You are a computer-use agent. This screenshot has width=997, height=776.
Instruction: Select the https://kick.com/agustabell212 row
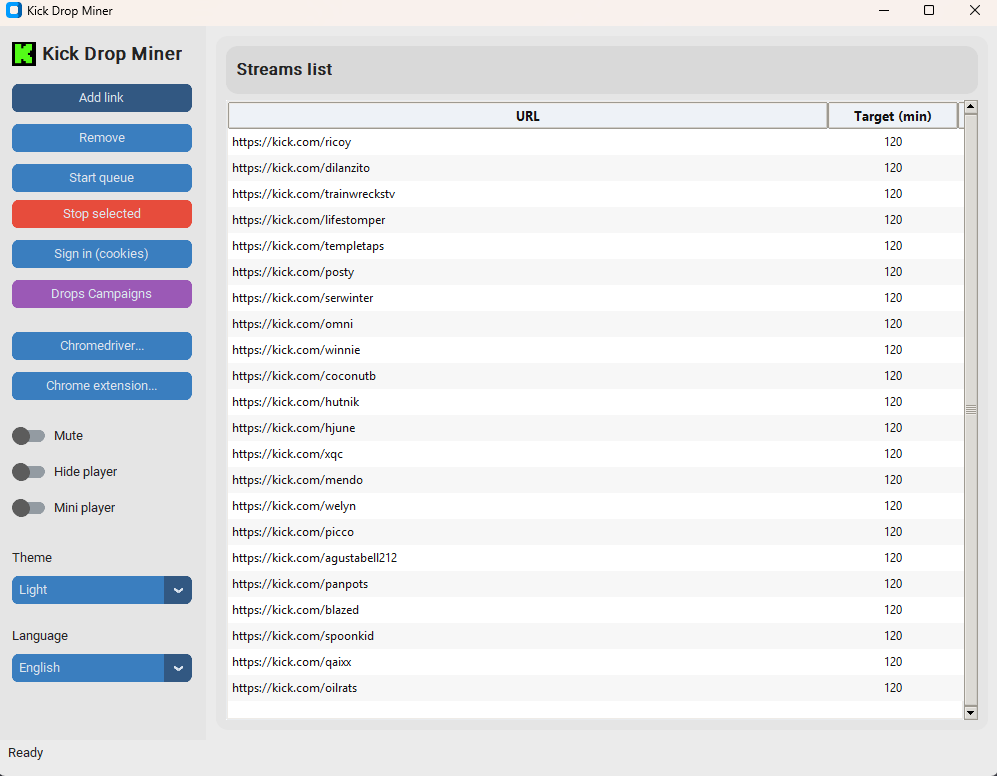(x=596, y=558)
